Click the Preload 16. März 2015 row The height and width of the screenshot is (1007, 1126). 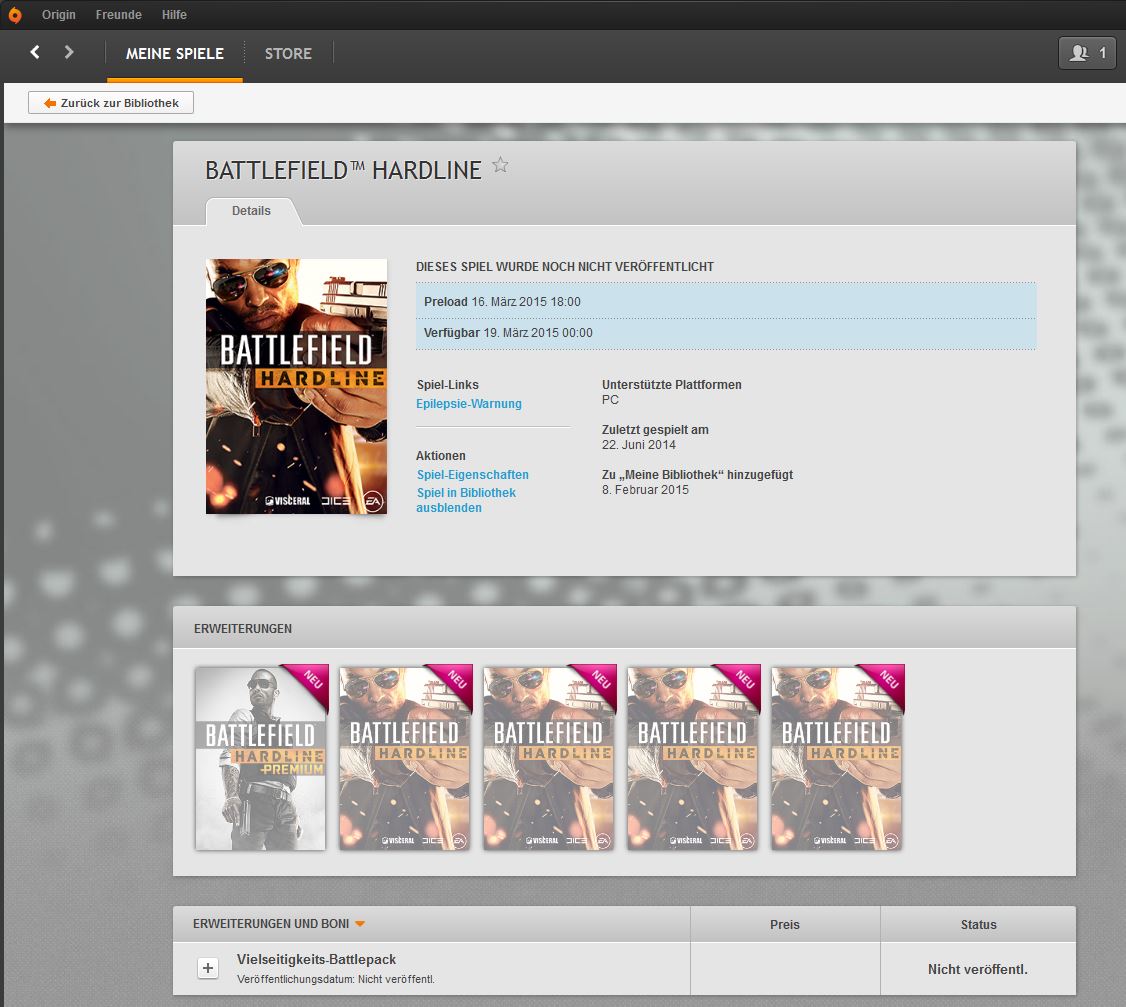[x=726, y=302]
